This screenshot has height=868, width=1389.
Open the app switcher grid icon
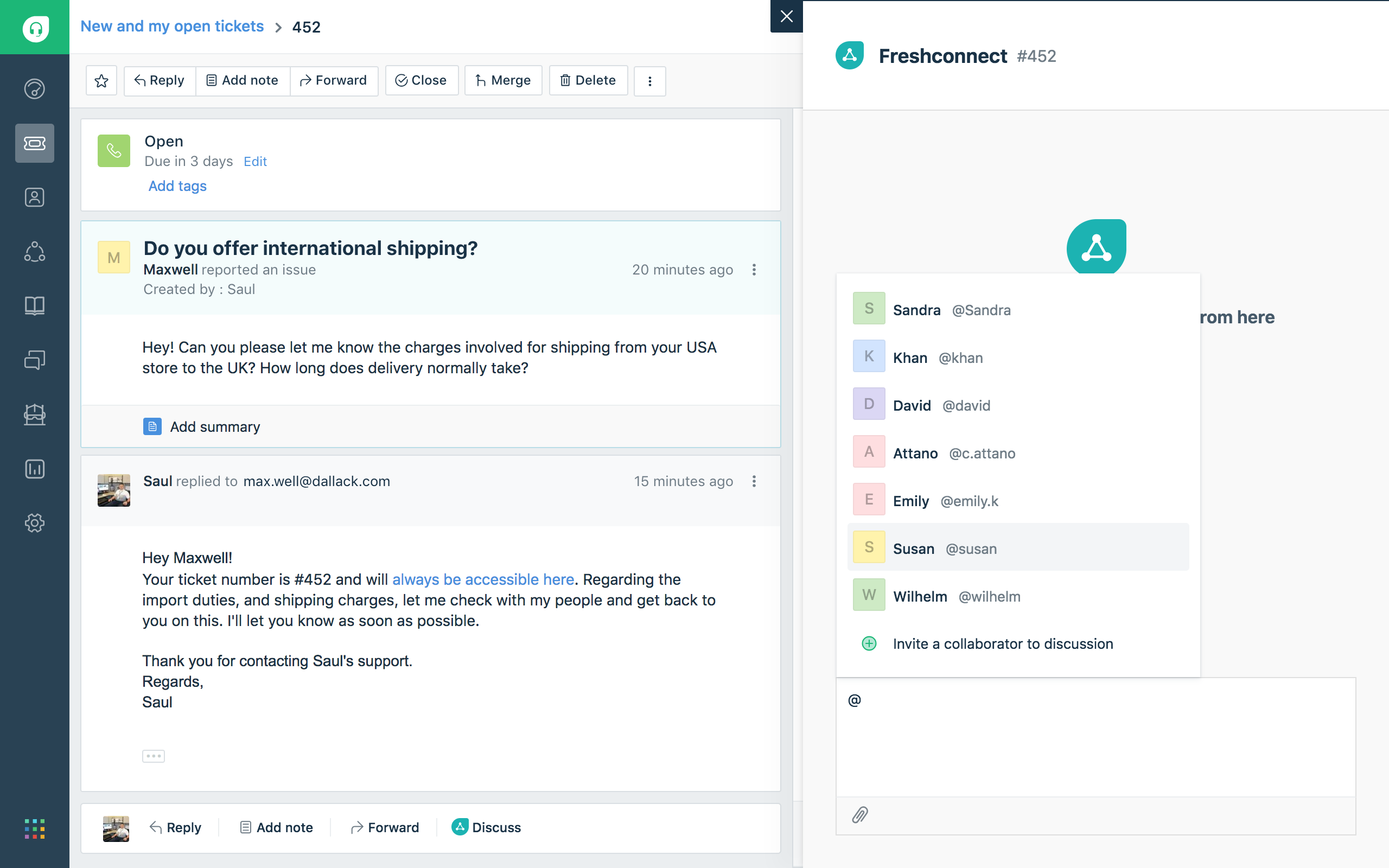34,829
